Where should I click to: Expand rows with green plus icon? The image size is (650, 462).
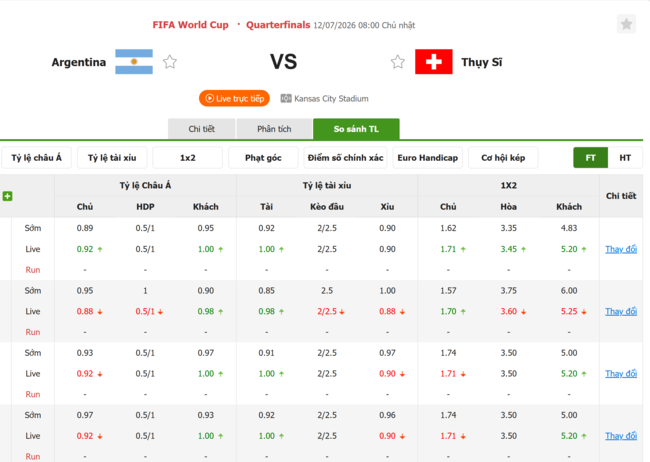[x=7, y=196]
